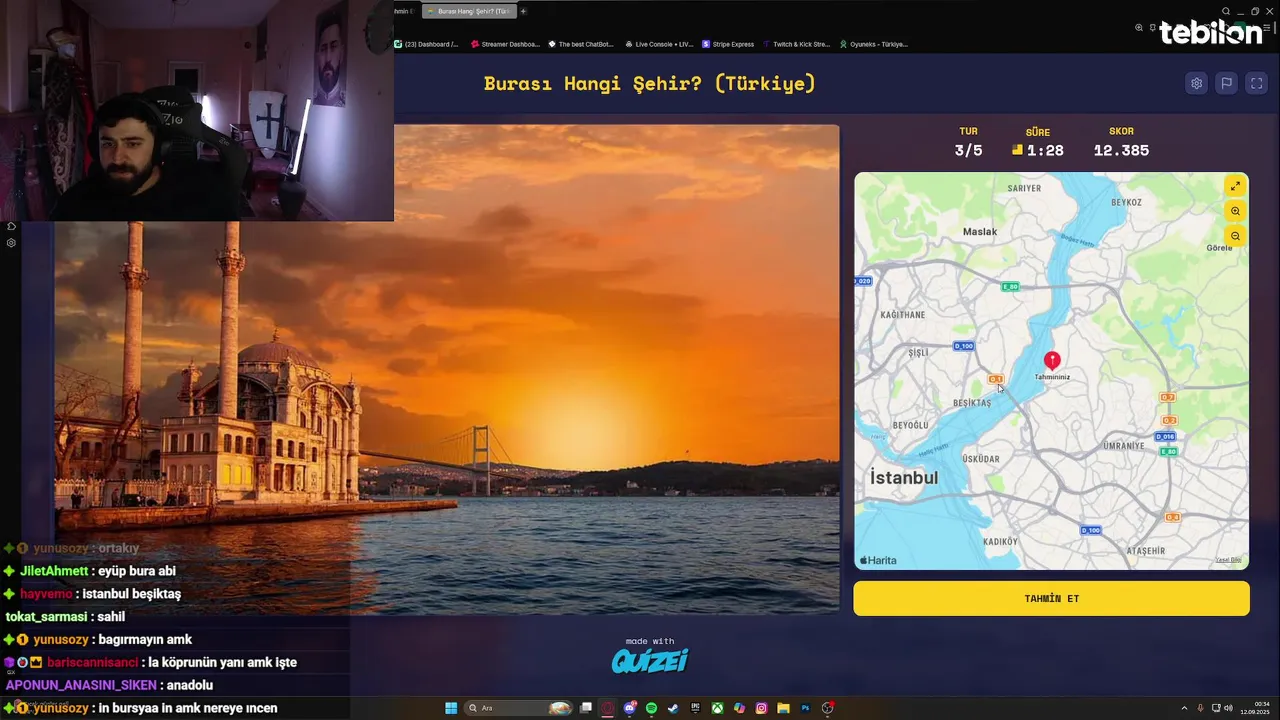Click the Yasal Bilgi legal link on the map
This screenshot has width=1280, height=720.
[1228, 560]
